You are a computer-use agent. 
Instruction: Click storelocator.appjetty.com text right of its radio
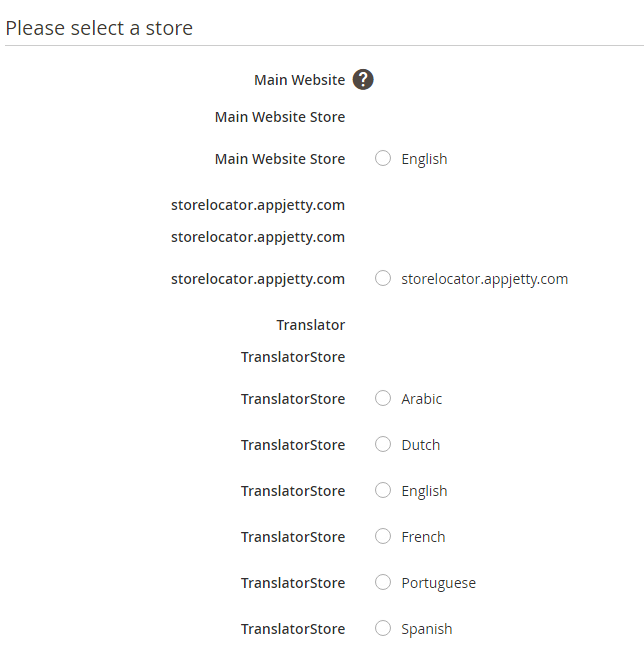coord(484,279)
